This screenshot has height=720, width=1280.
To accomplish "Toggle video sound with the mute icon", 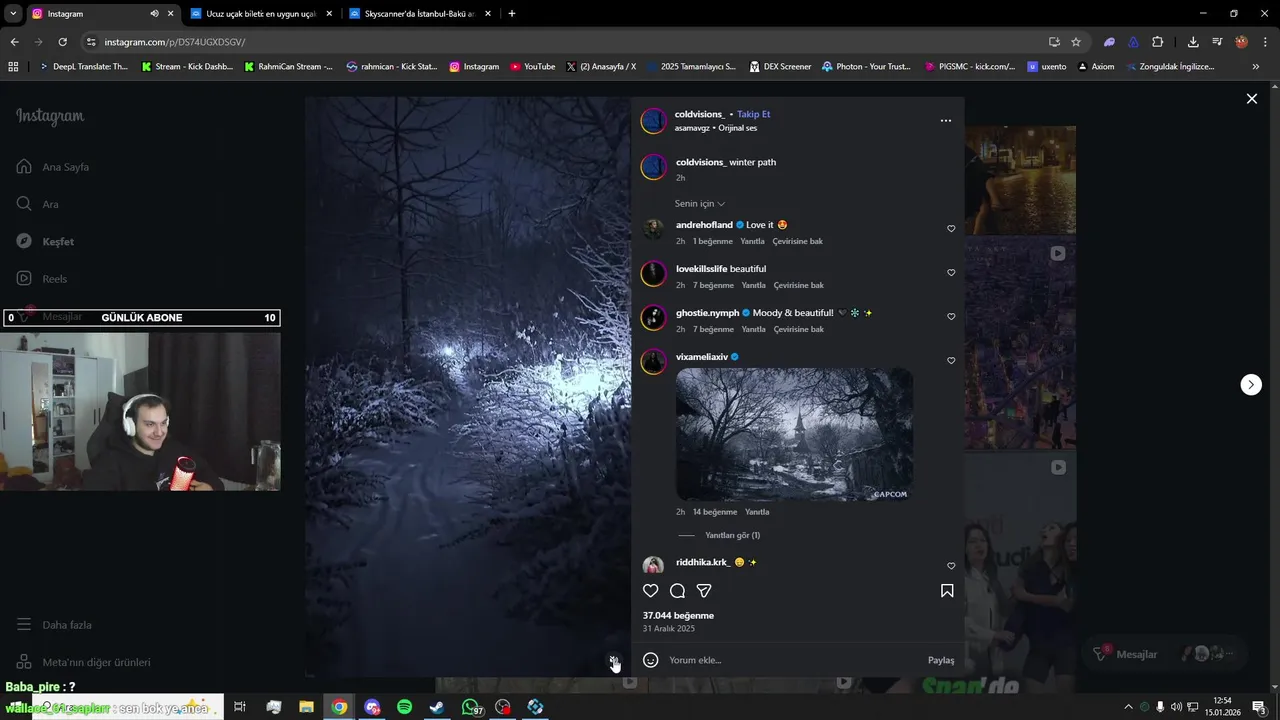I will (x=614, y=661).
